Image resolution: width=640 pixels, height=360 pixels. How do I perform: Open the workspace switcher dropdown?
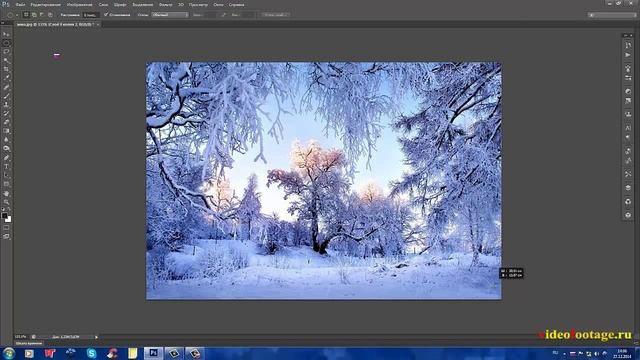(612, 15)
